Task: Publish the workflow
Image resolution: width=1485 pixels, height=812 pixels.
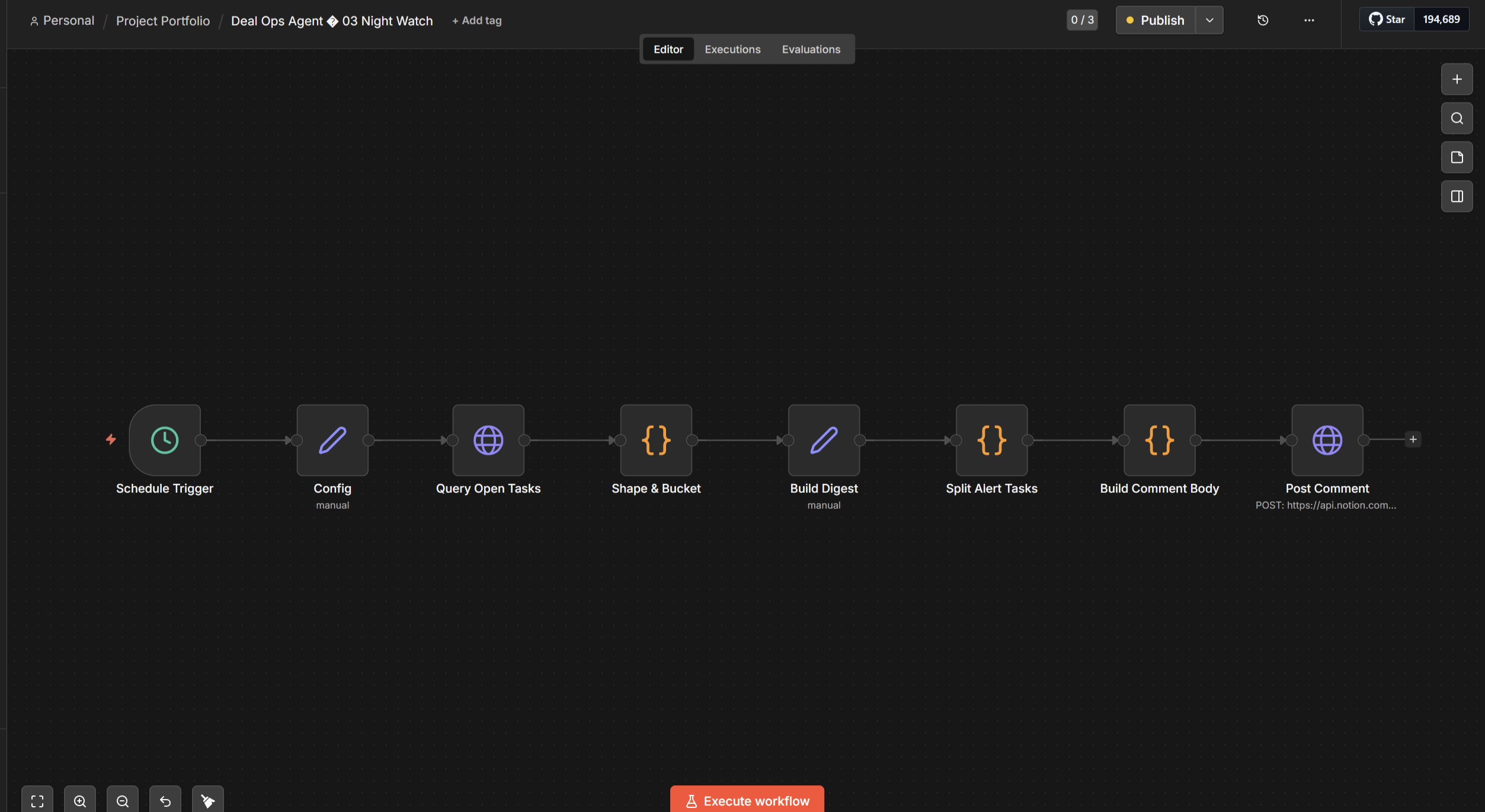Action: tap(1156, 20)
